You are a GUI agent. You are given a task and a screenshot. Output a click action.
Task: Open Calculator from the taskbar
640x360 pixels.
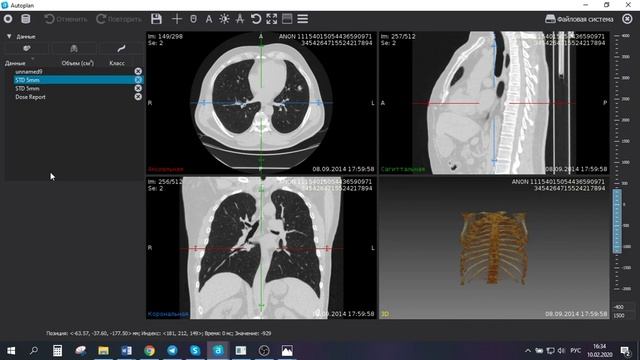57,351
